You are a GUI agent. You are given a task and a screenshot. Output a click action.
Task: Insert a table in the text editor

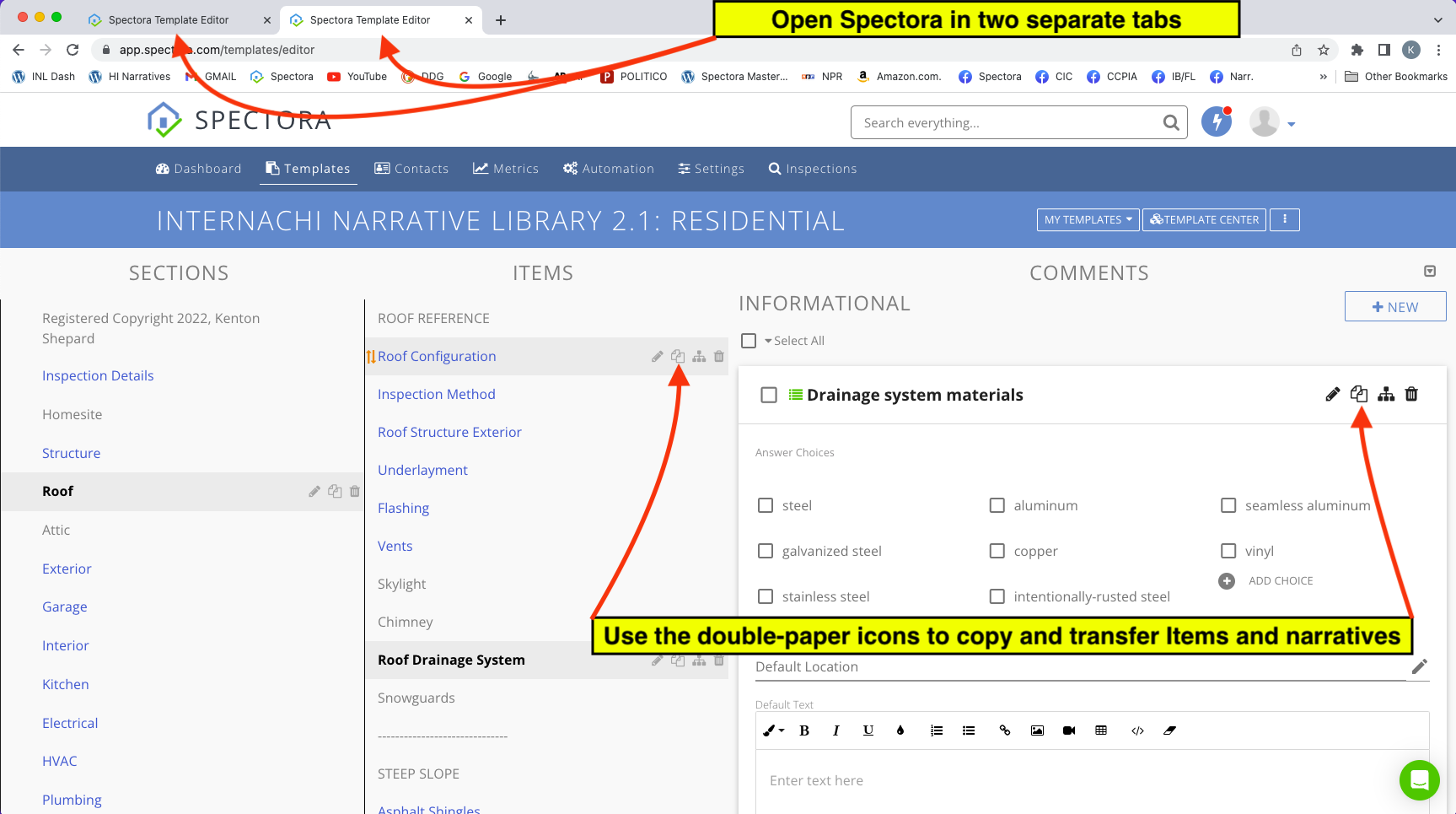1101,730
